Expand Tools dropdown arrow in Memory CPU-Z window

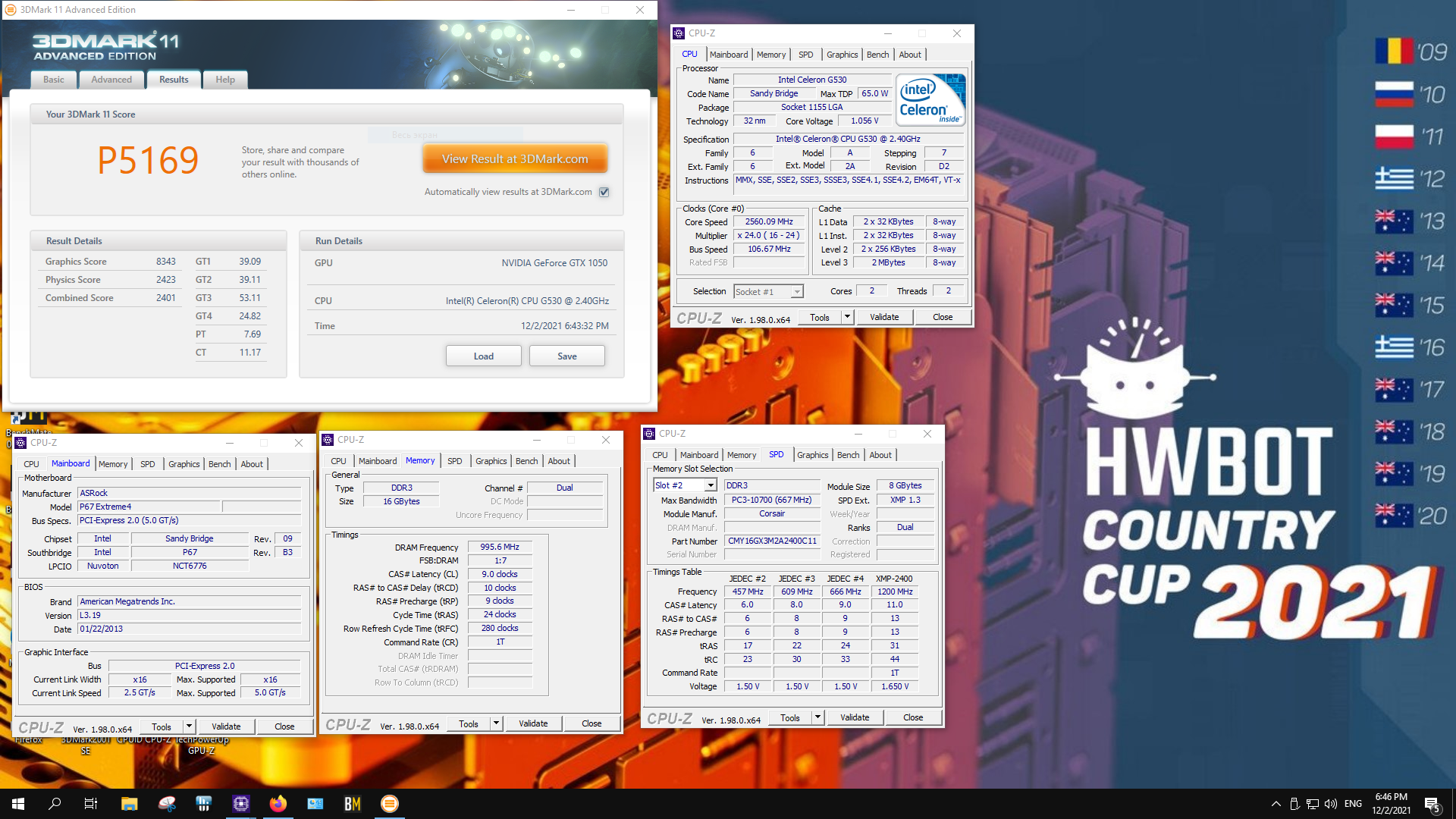(x=497, y=723)
